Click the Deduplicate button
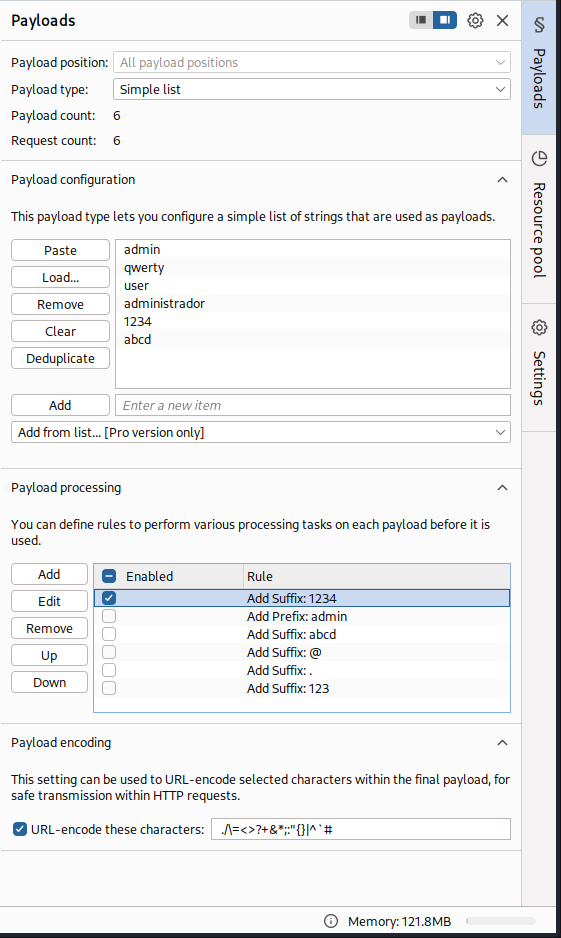Screen dimensions: 561x938 [60, 358]
